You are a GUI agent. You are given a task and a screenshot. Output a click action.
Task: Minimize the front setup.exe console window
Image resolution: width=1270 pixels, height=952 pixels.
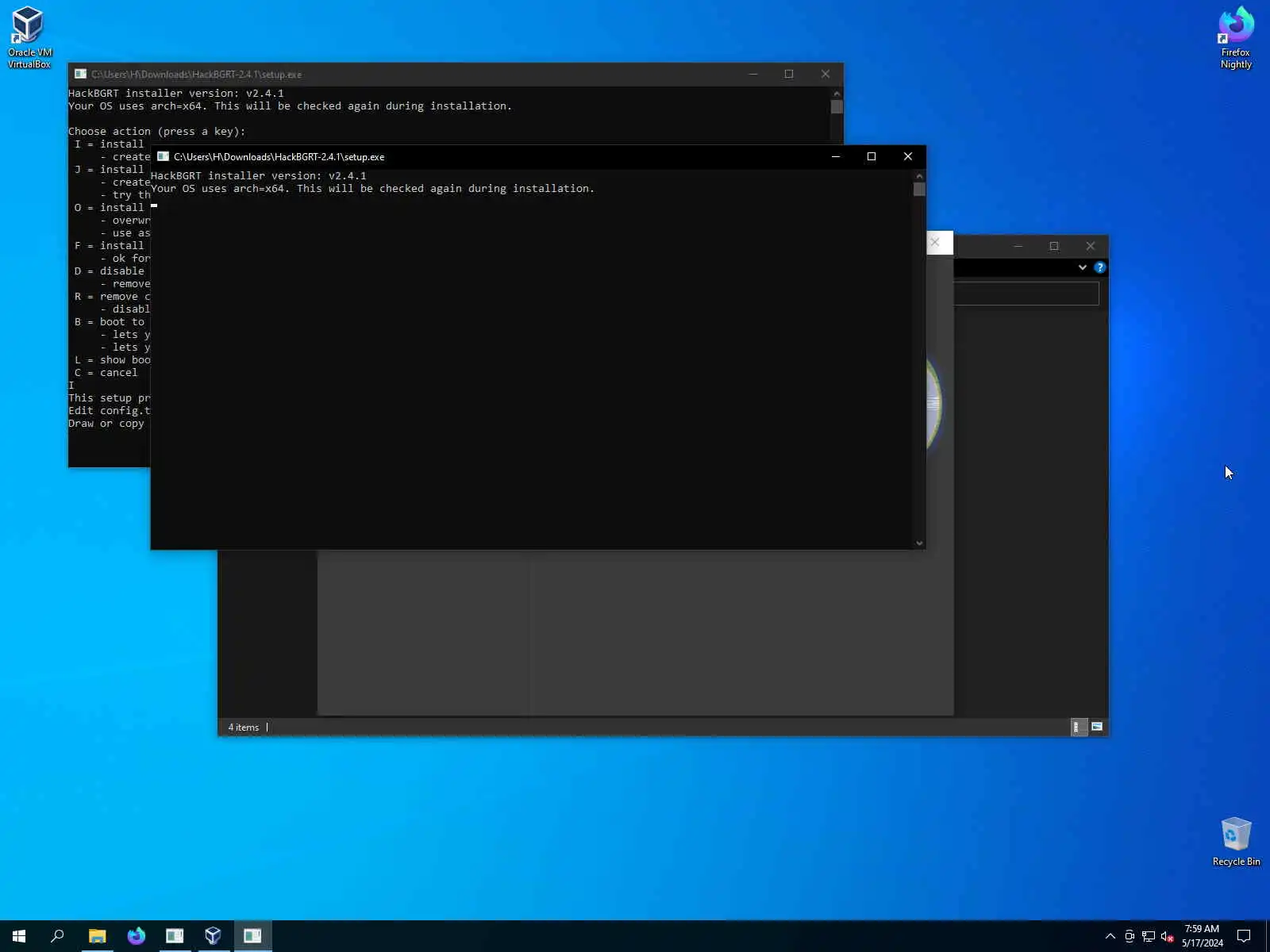pyautogui.click(x=835, y=156)
